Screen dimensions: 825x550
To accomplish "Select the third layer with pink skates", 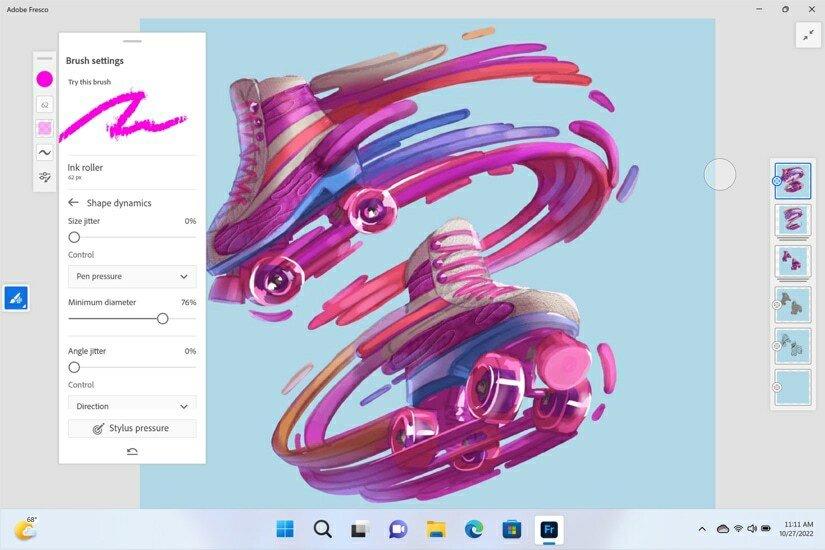I will 793,261.
